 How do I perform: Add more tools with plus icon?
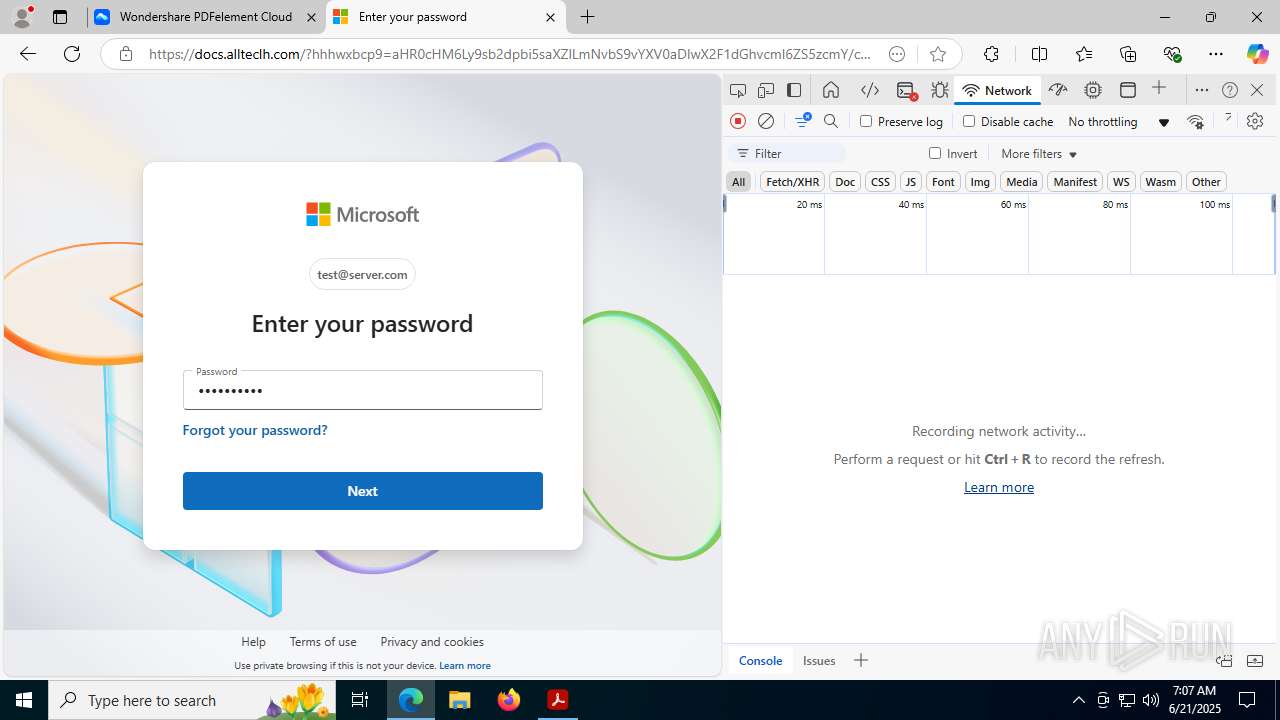pyautogui.click(x=1159, y=89)
